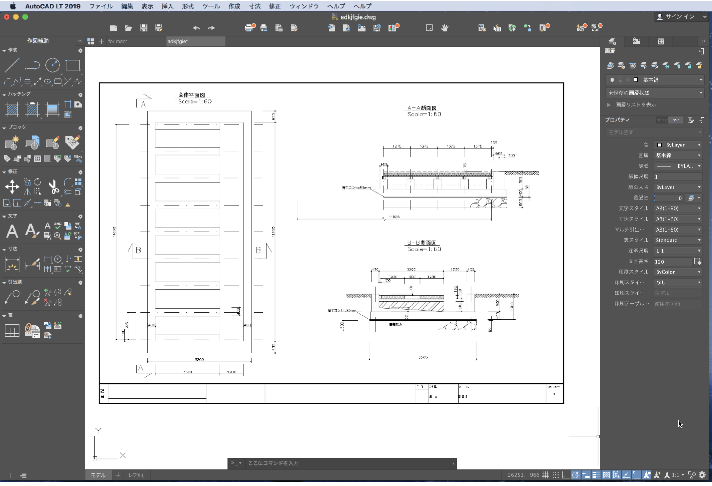Click the Insert Block icon

(x=12, y=143)
